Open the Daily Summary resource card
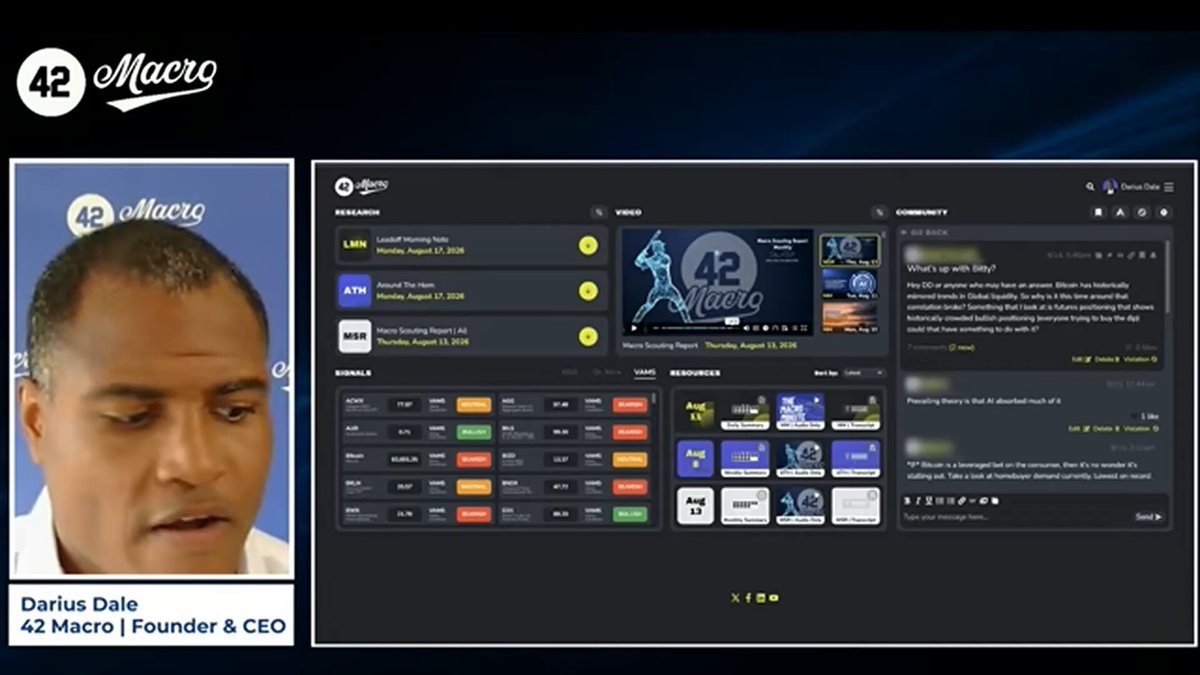 point(746,411)
